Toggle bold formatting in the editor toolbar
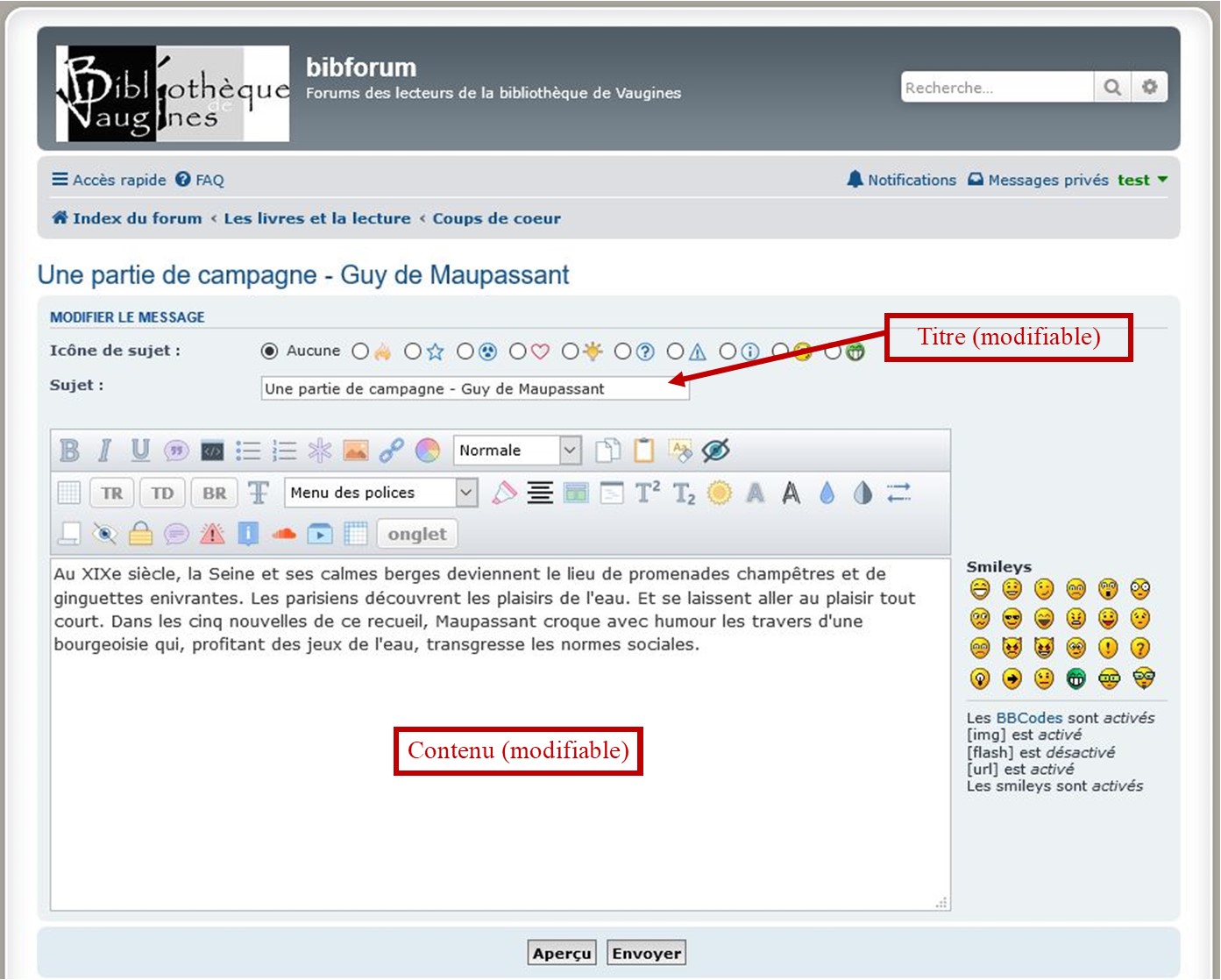Image resolution: width=1221 pixels, height=980 pixels. pos(69,451)
